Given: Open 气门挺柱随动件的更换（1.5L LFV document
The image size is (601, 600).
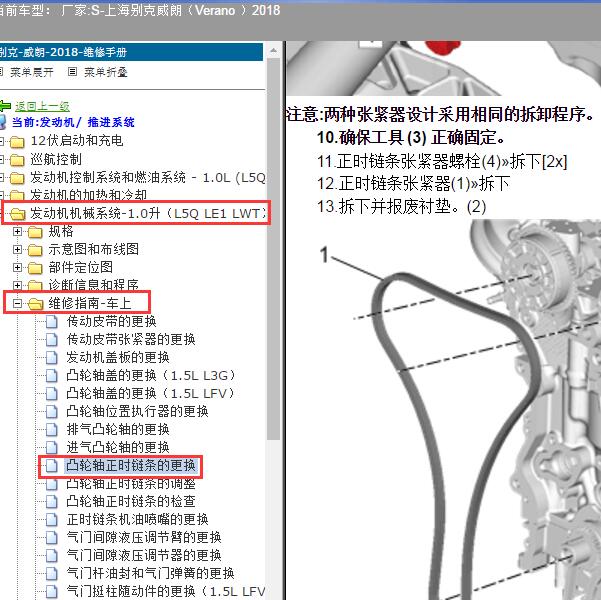Looking at the screenshot, I should point(166,592).
